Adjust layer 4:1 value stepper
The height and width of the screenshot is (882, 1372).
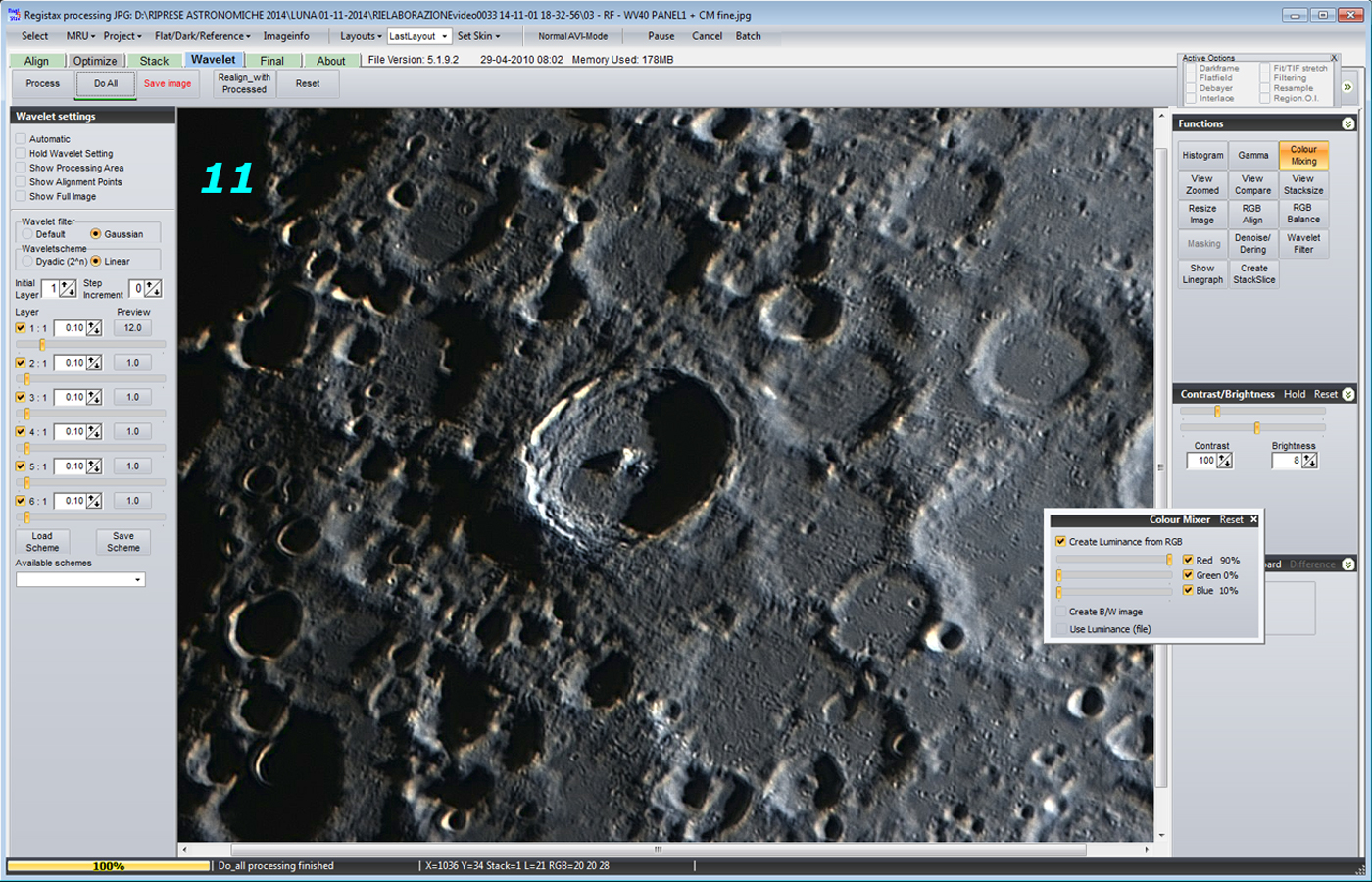pos(94,431)
